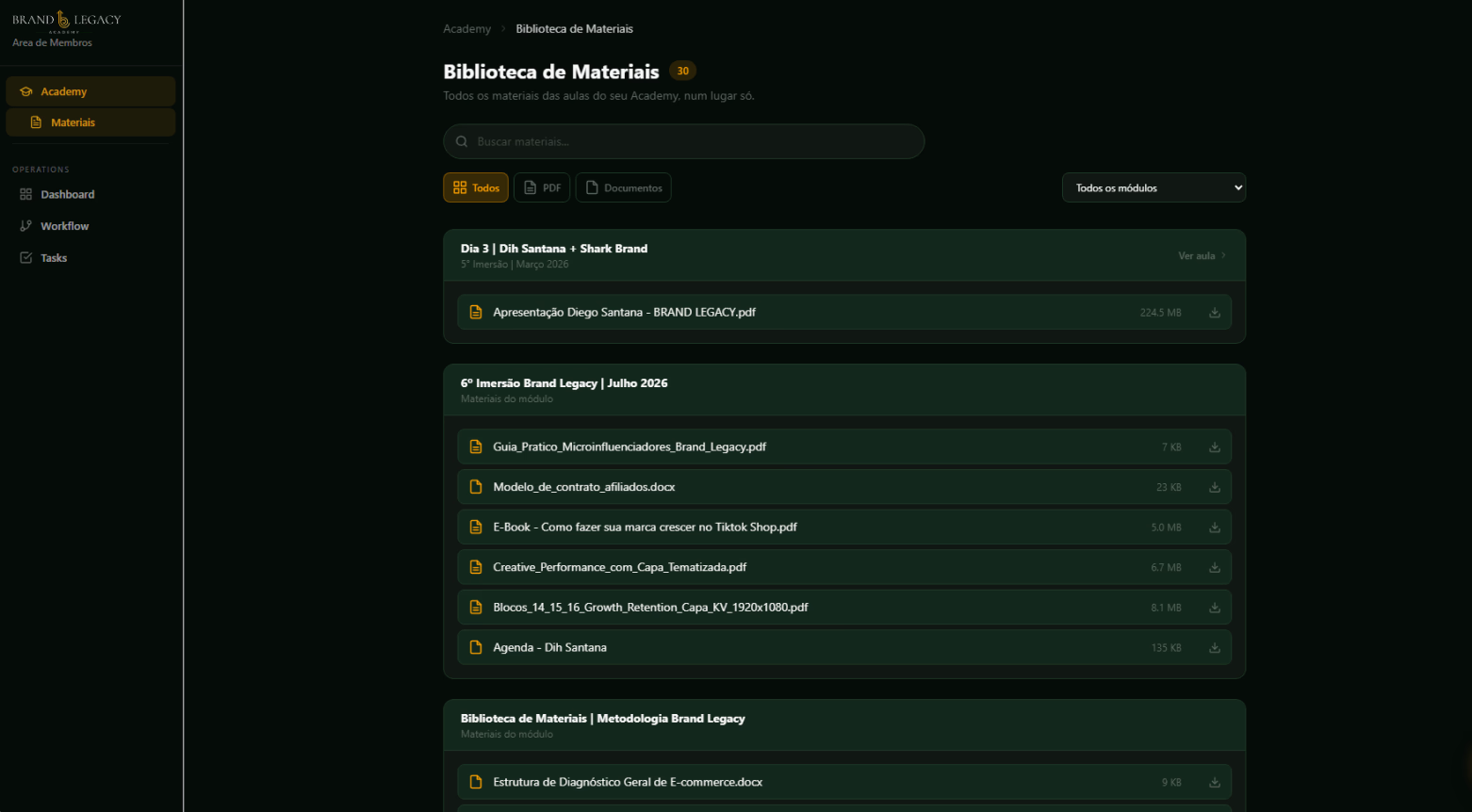Click the Materiais document icon in sidebar
The width and height of the screenshot is (1472, 812).
coord(36,122)
